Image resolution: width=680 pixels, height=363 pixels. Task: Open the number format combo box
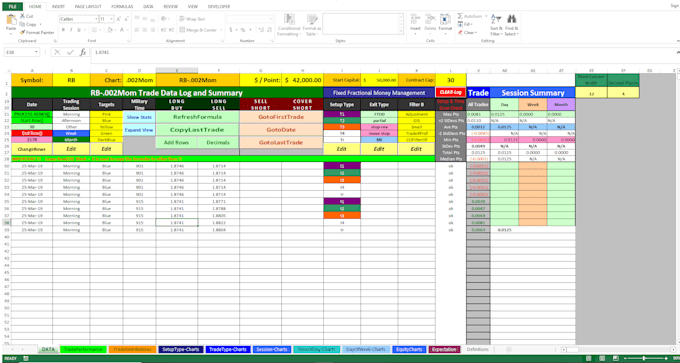pyautogui.click(x=250, y=19)
